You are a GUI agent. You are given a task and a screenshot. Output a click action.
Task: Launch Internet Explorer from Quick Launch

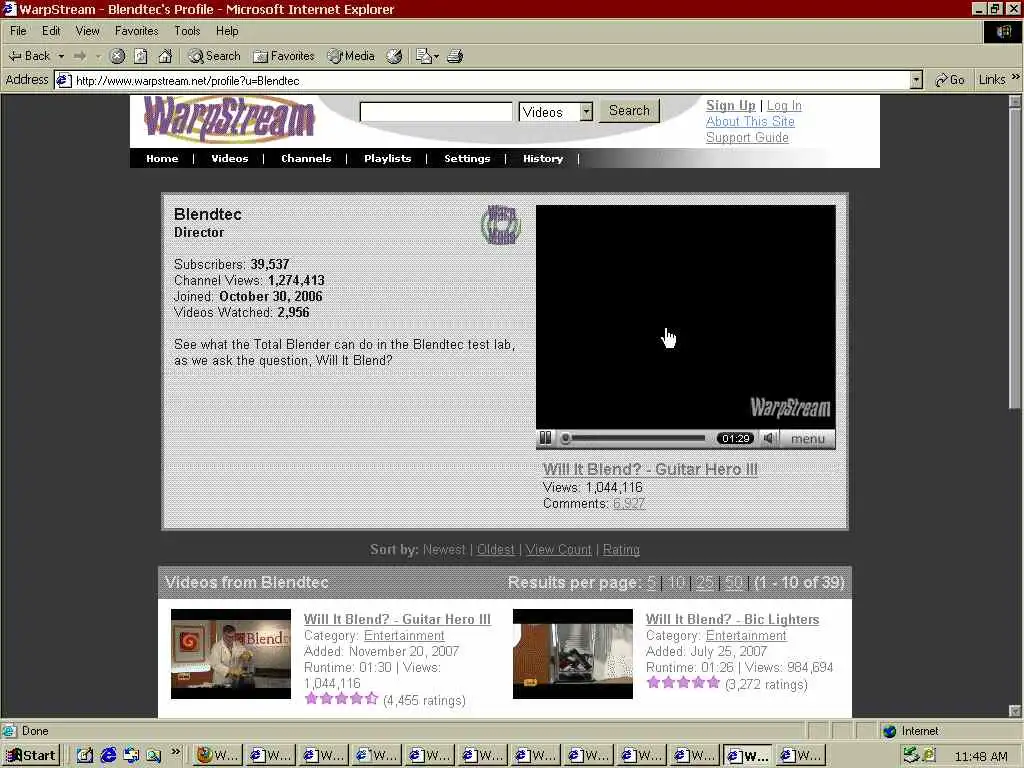[108, 756]
